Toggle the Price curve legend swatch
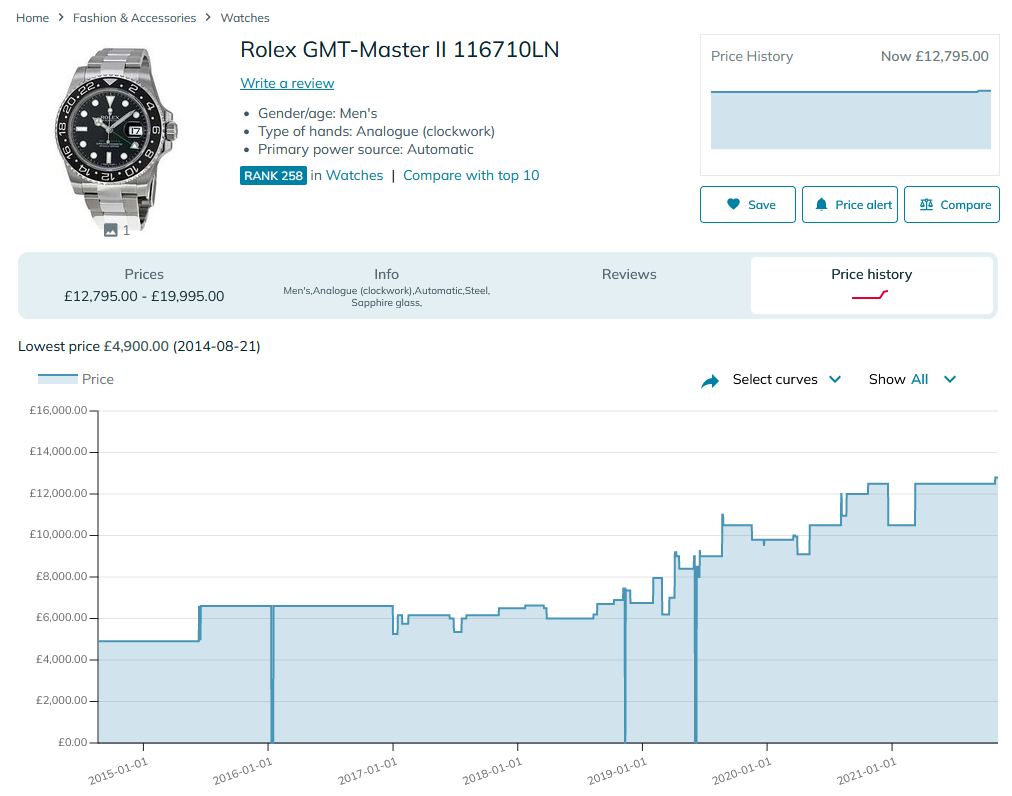1012x796 pixels. tap(57, 379)
